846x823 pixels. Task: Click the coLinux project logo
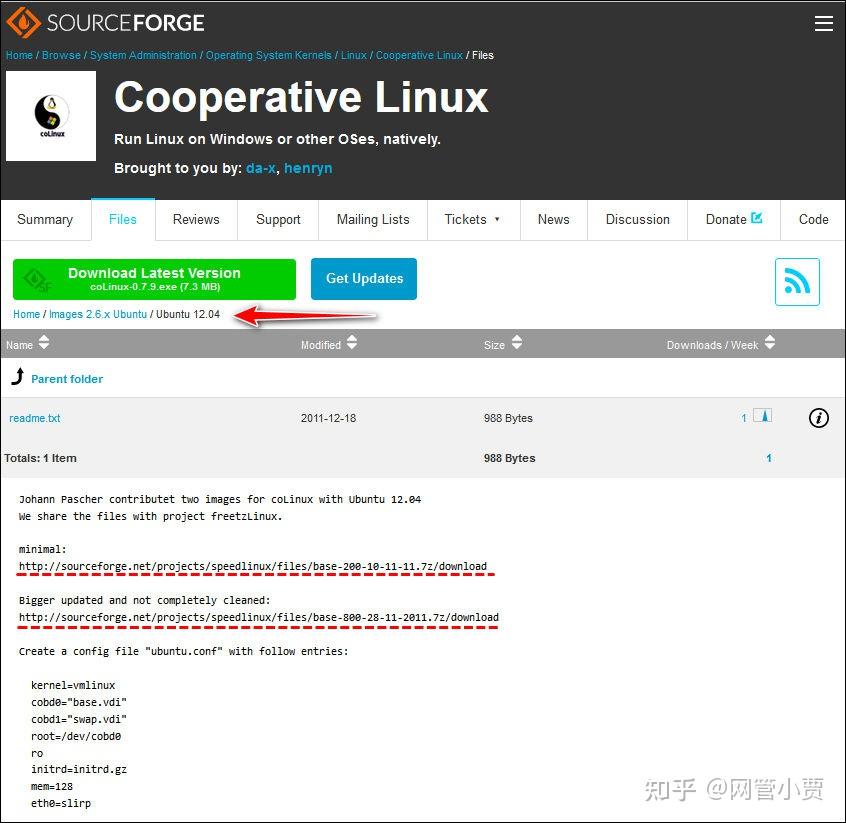pos(50,115)
